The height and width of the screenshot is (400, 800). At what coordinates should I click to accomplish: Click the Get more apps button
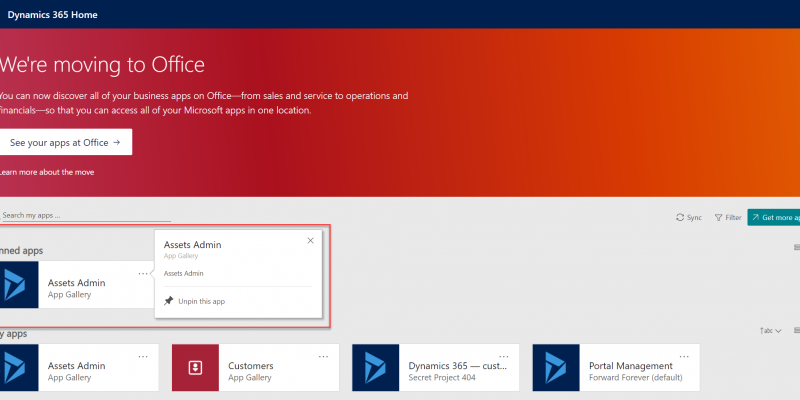pos(773,217)
